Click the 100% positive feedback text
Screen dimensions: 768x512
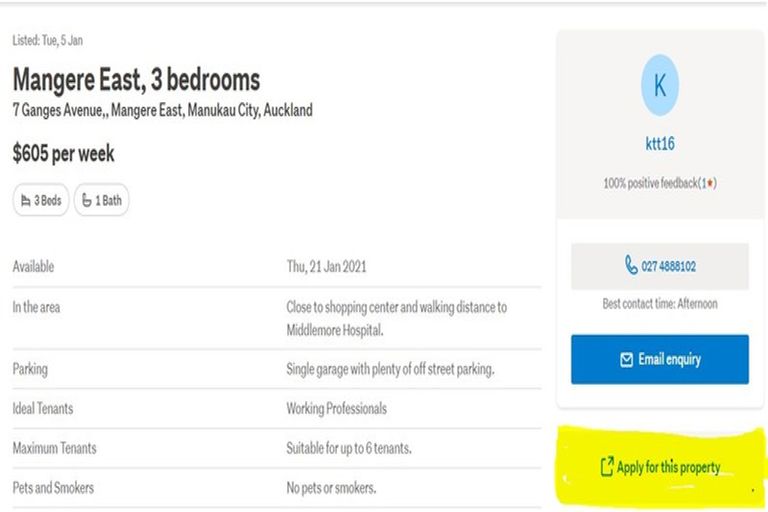click(652, 184)
